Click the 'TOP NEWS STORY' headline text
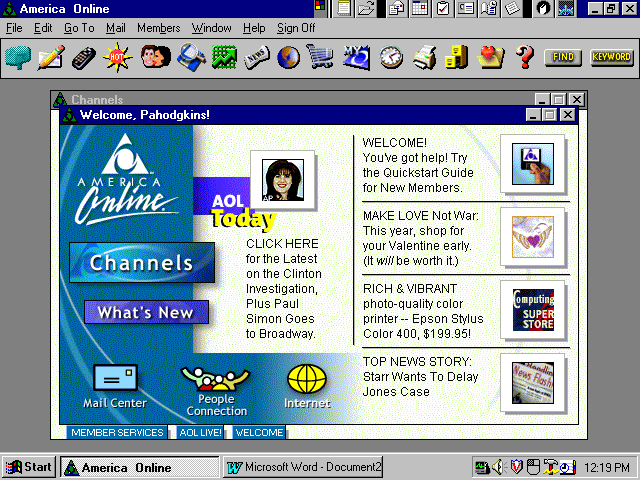This screenshot has width=640, height=480. [420, 376]
